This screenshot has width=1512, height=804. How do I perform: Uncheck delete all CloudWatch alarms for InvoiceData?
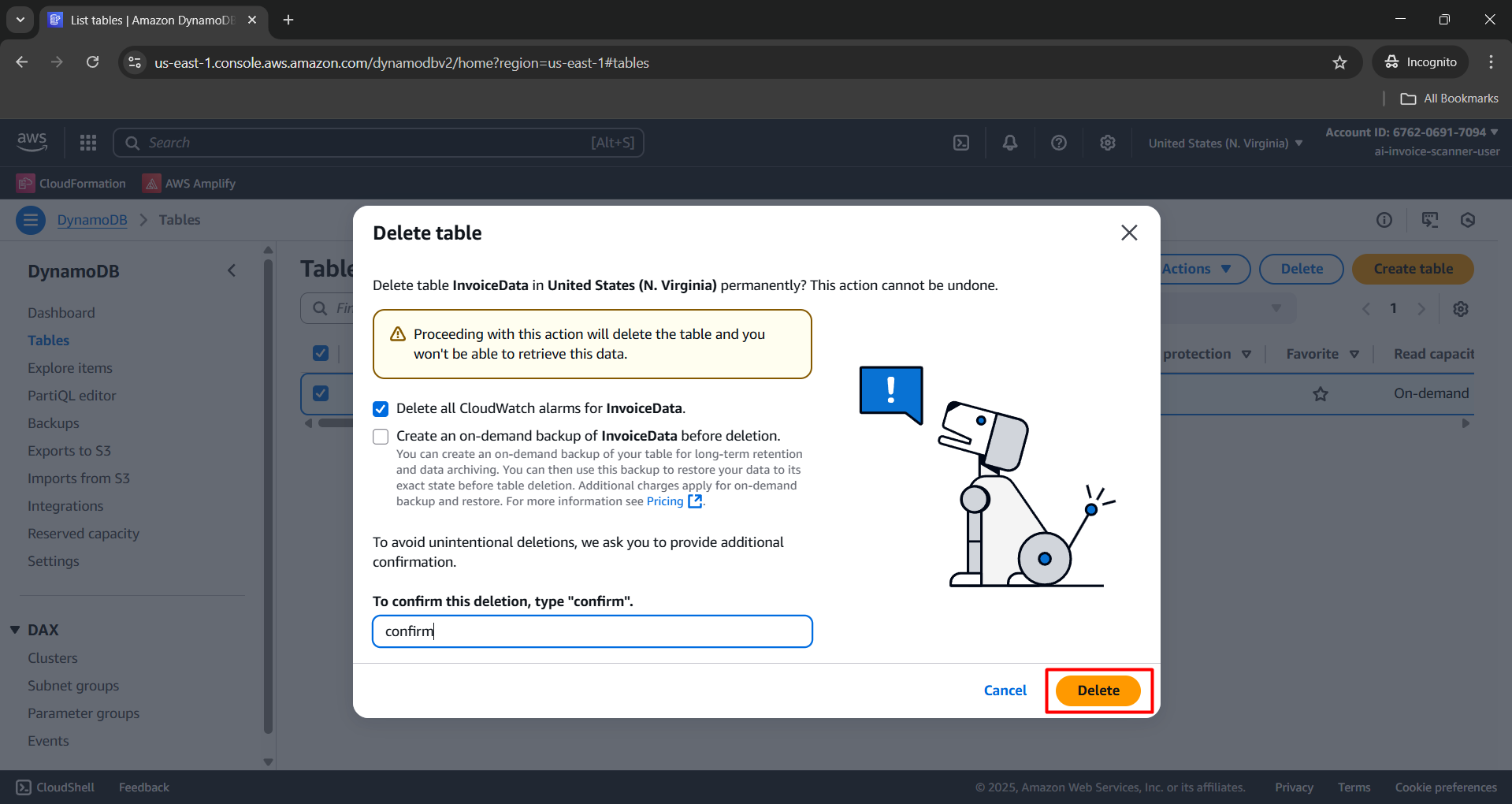click(x=381, y=408)
